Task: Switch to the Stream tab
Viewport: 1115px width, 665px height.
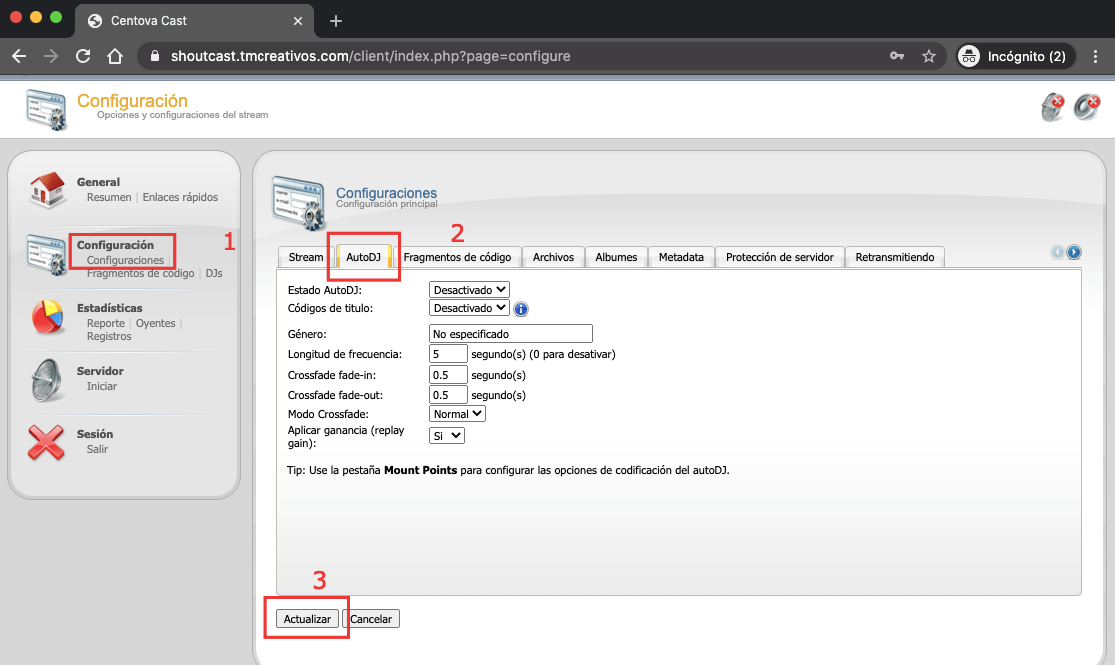Action: click(306, 257)
